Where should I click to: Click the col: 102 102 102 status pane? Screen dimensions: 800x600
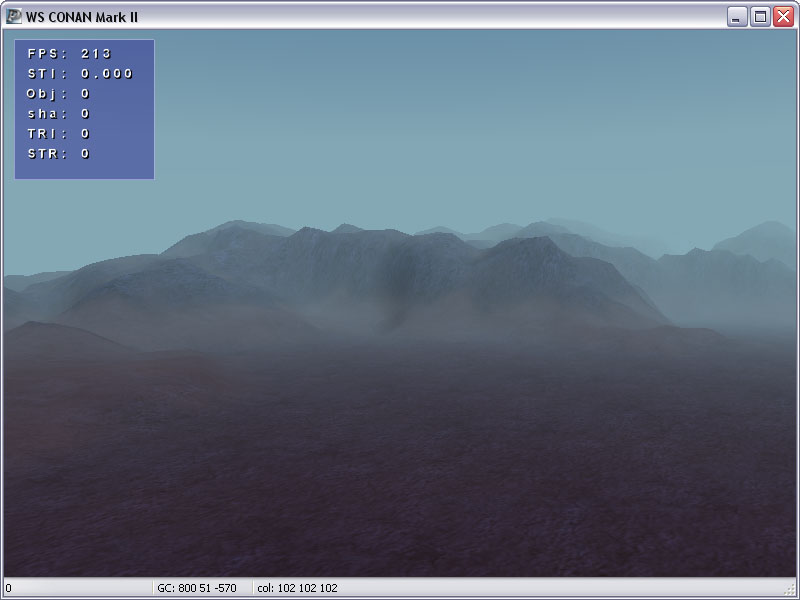[296, 588]
